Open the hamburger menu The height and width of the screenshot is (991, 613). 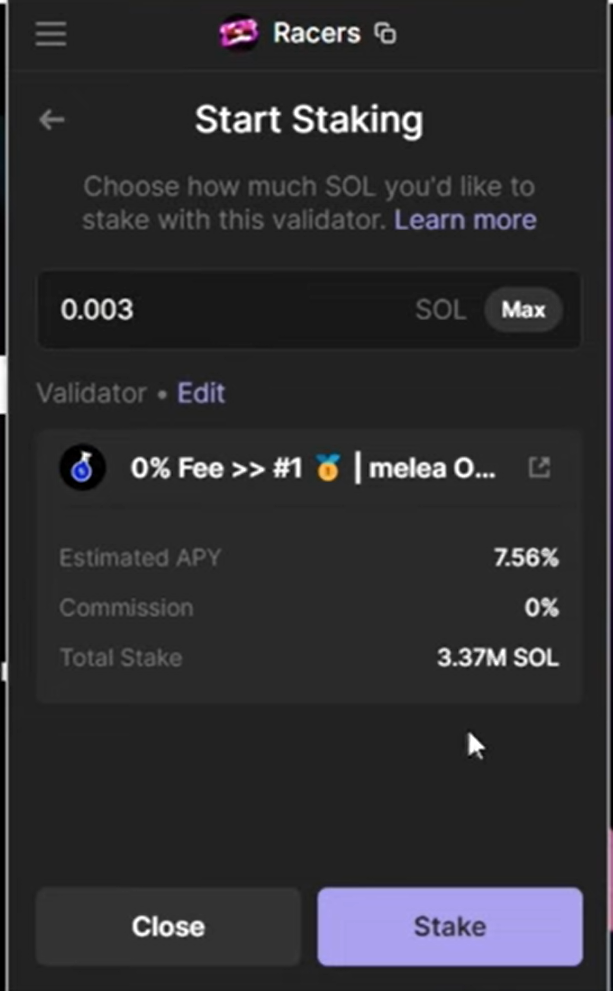50,34
